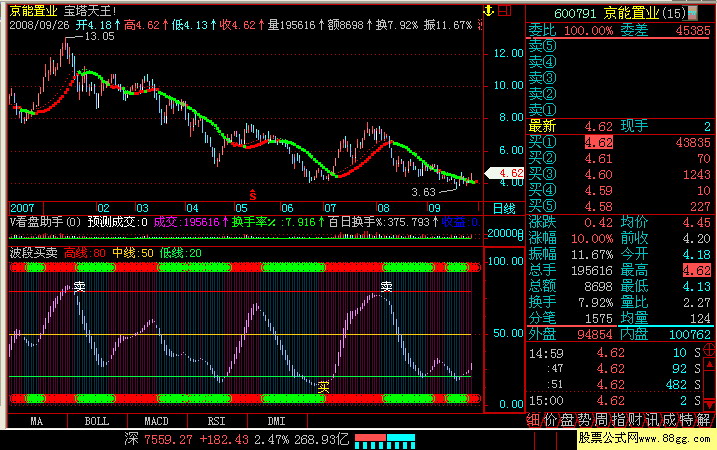Click the 京能置业 宝塔天王! chart title
This screenshot has width=717, height=450.
[x=63, y=11]
